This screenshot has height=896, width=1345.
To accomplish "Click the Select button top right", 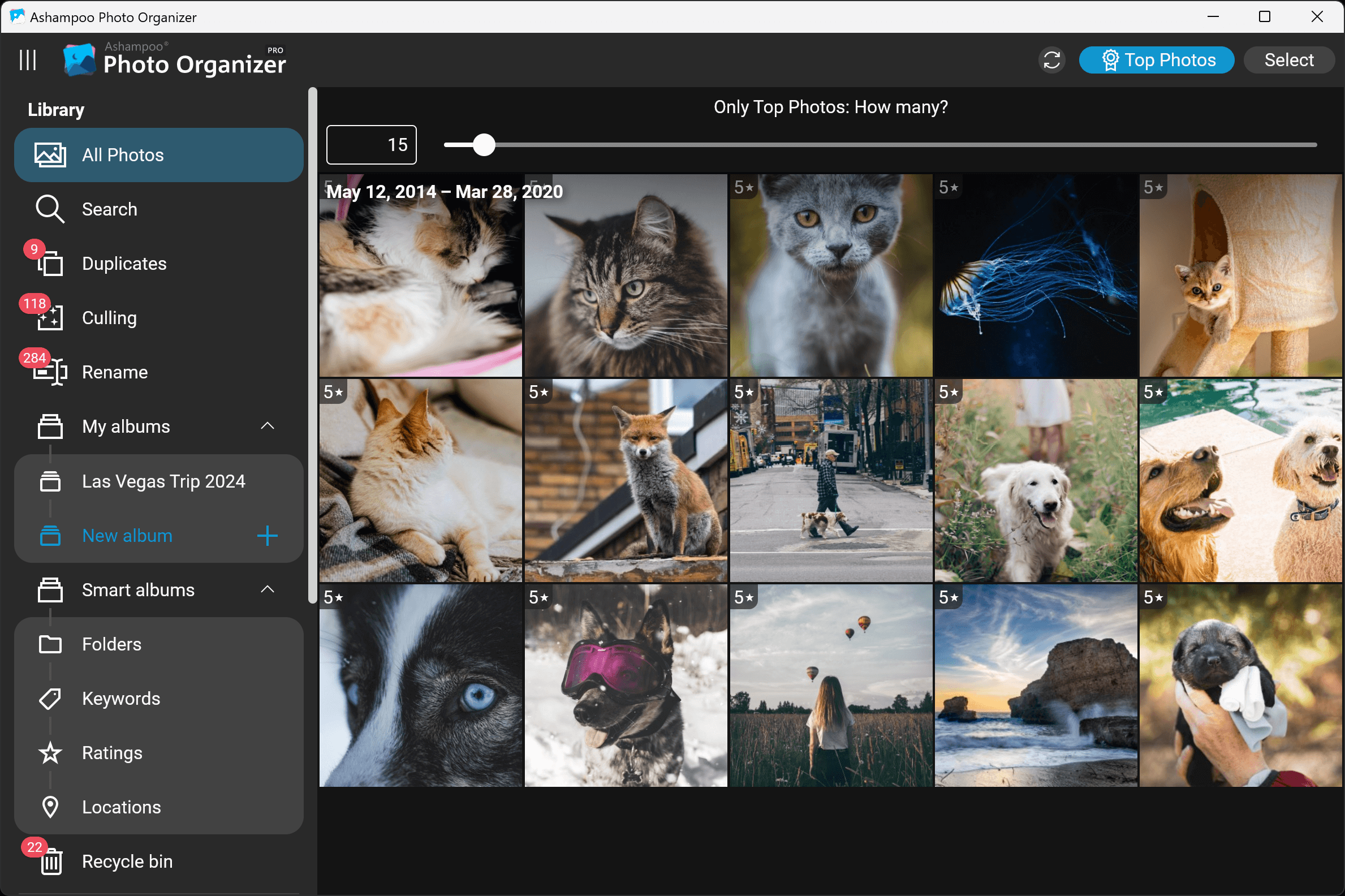I will click(1291, 60).
